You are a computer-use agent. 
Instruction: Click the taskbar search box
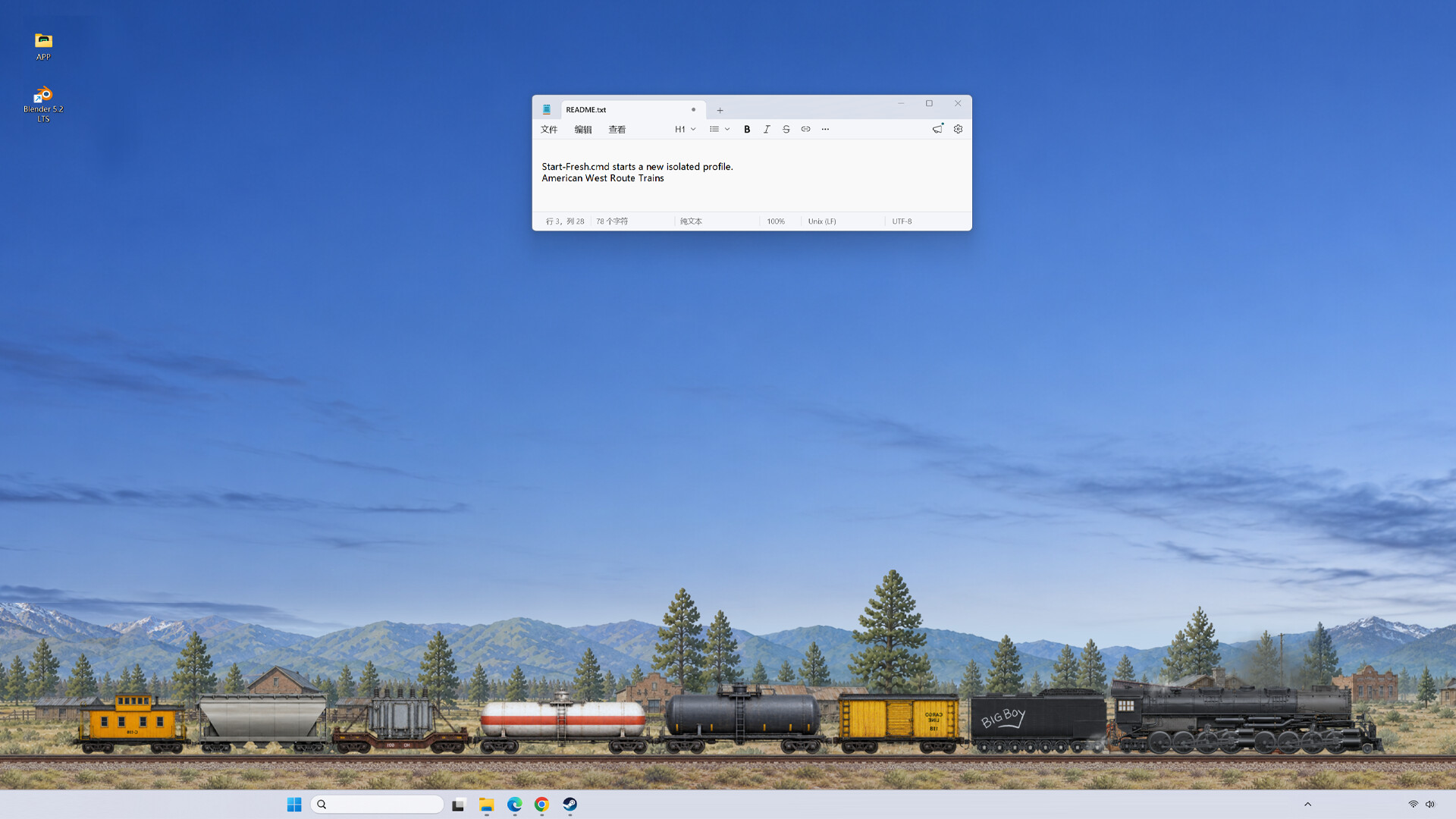pyautogui.click(x=377, y=805)
